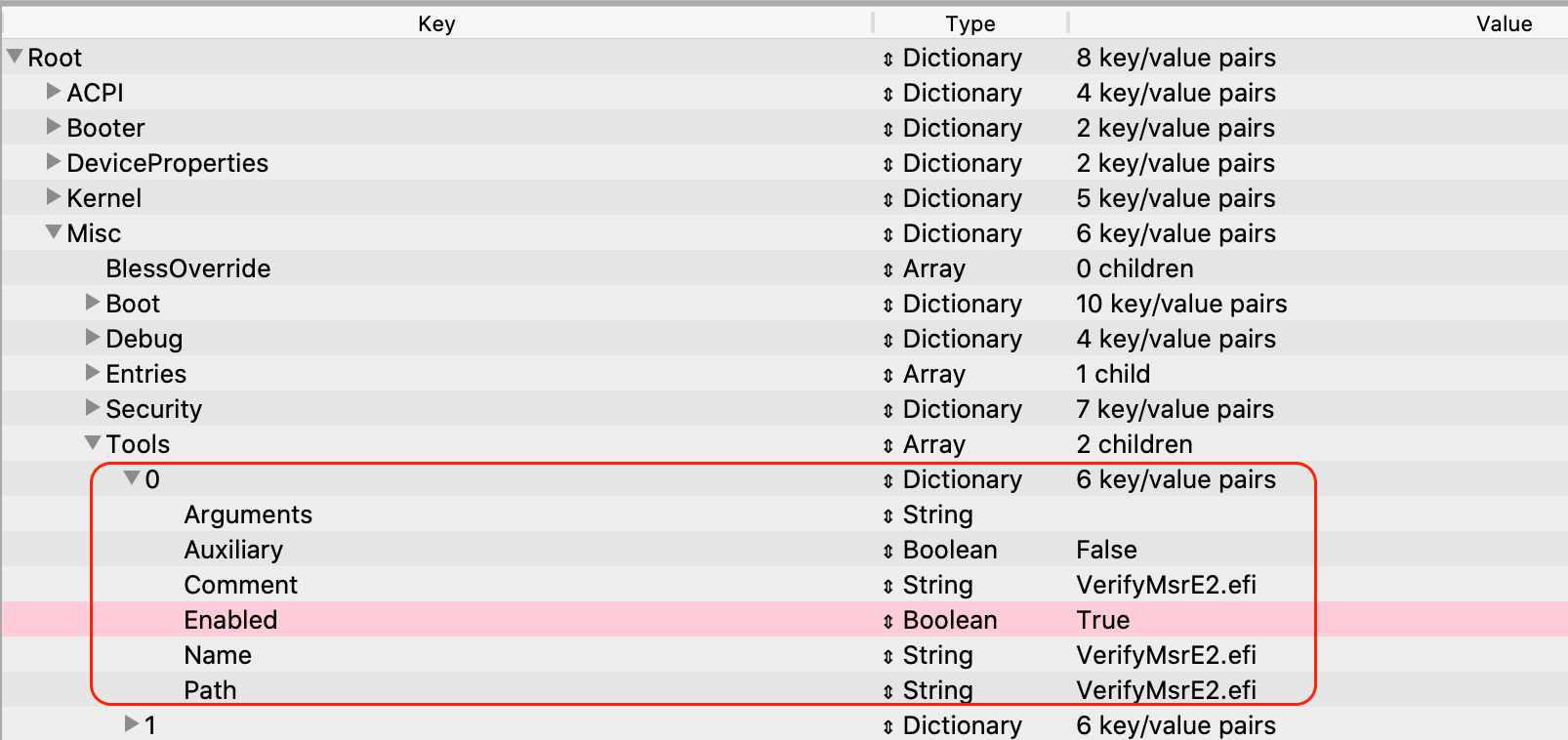Open type selector arrows for Path row
The image size is (1568, 740).
point(887,691)
